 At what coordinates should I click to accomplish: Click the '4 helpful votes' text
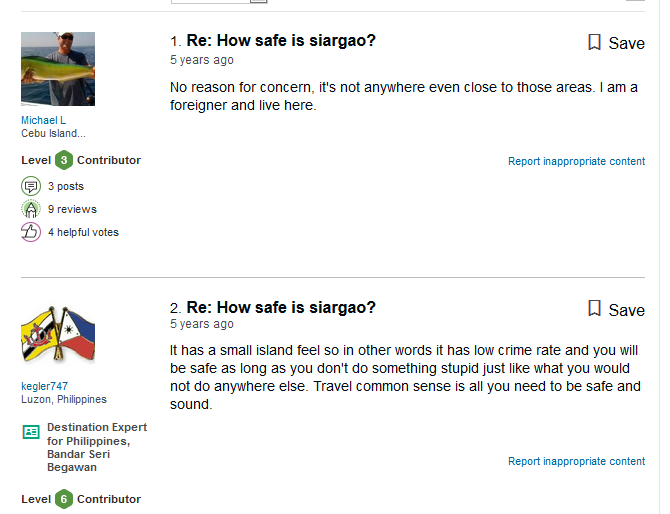[x=83, y=232]
